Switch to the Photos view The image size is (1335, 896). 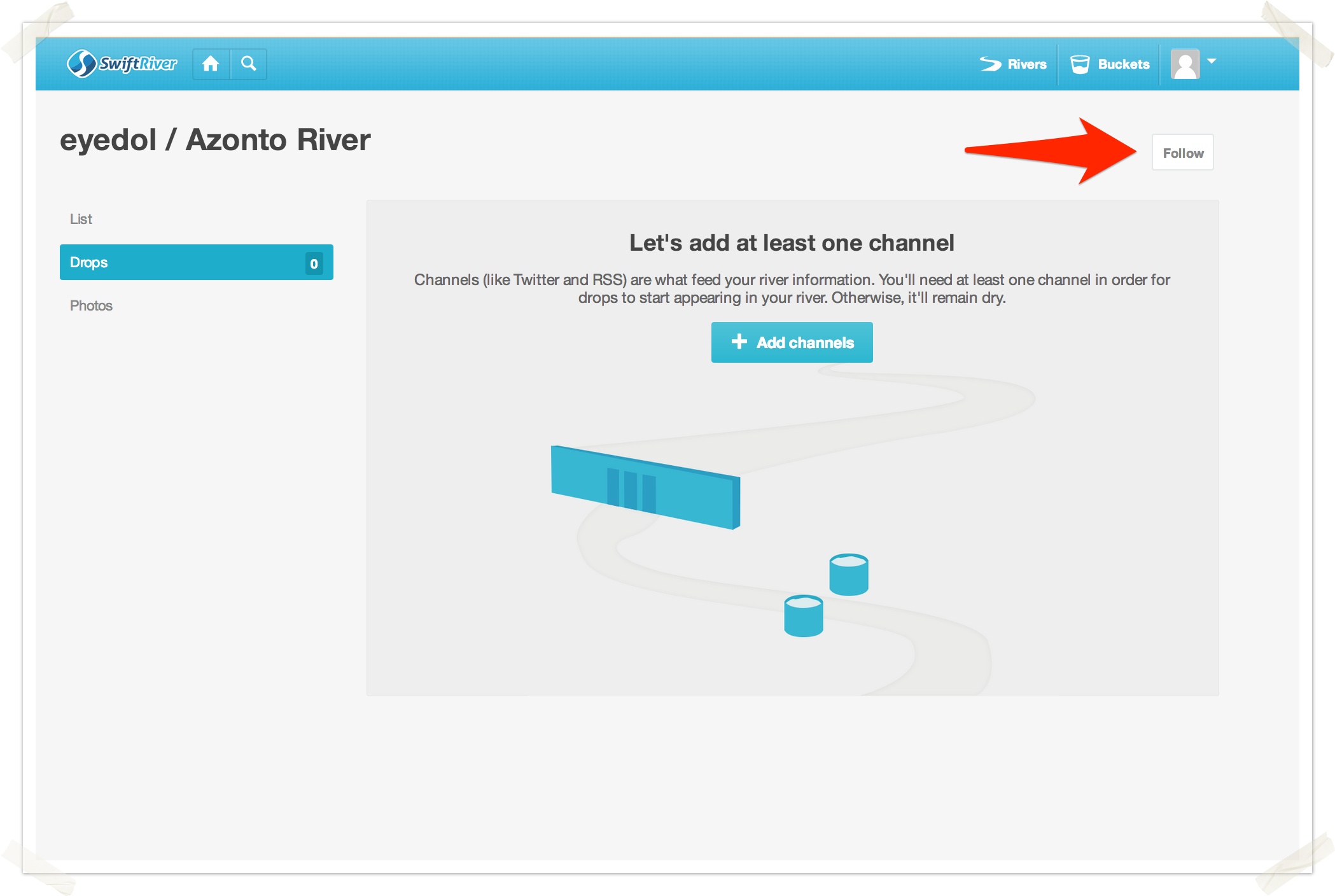[x=91, y=305]
